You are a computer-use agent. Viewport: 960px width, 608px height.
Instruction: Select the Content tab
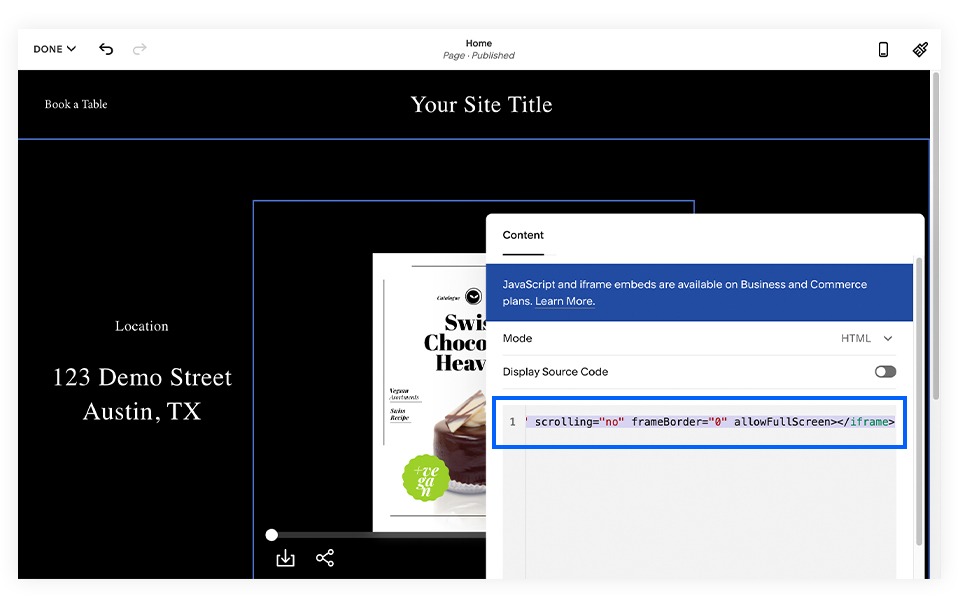tap(523, 234)
